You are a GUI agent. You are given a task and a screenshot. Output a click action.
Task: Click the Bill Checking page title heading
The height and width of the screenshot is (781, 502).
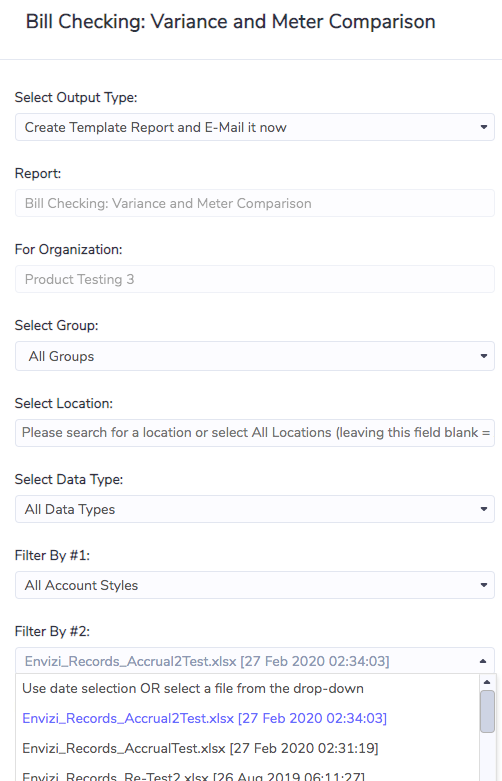231,21
